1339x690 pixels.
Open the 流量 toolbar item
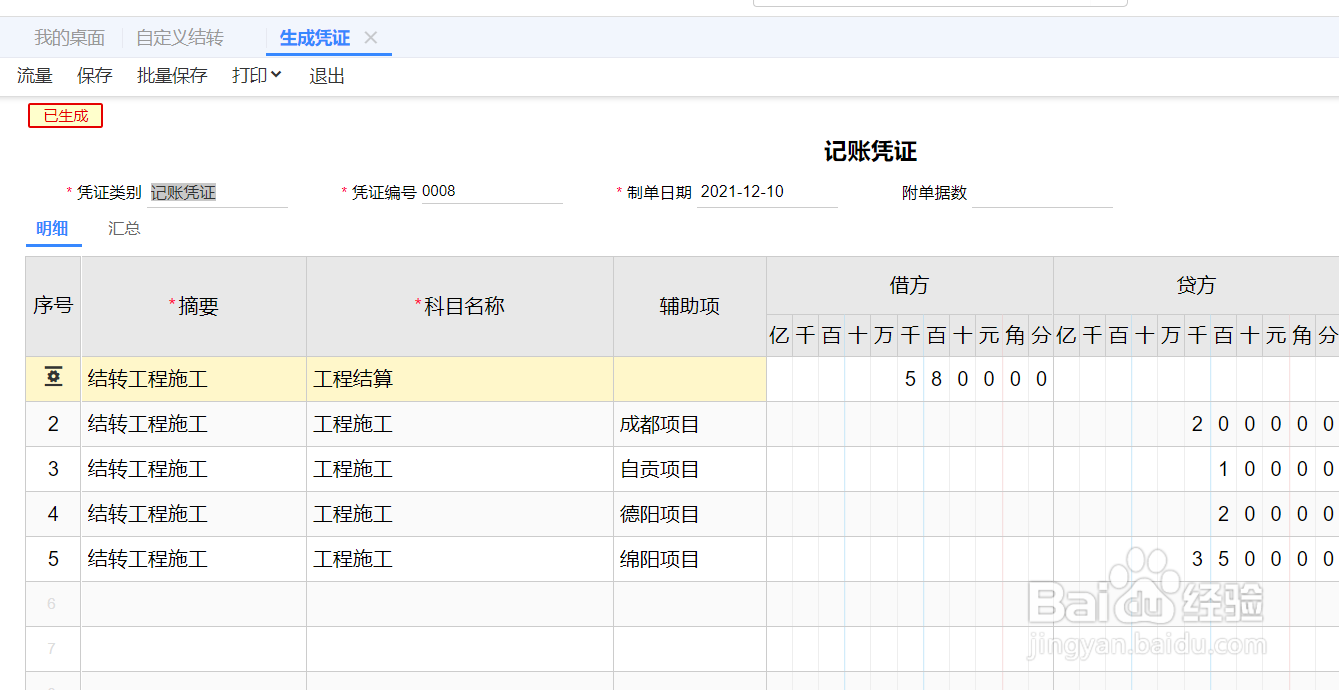click(35, 75)
